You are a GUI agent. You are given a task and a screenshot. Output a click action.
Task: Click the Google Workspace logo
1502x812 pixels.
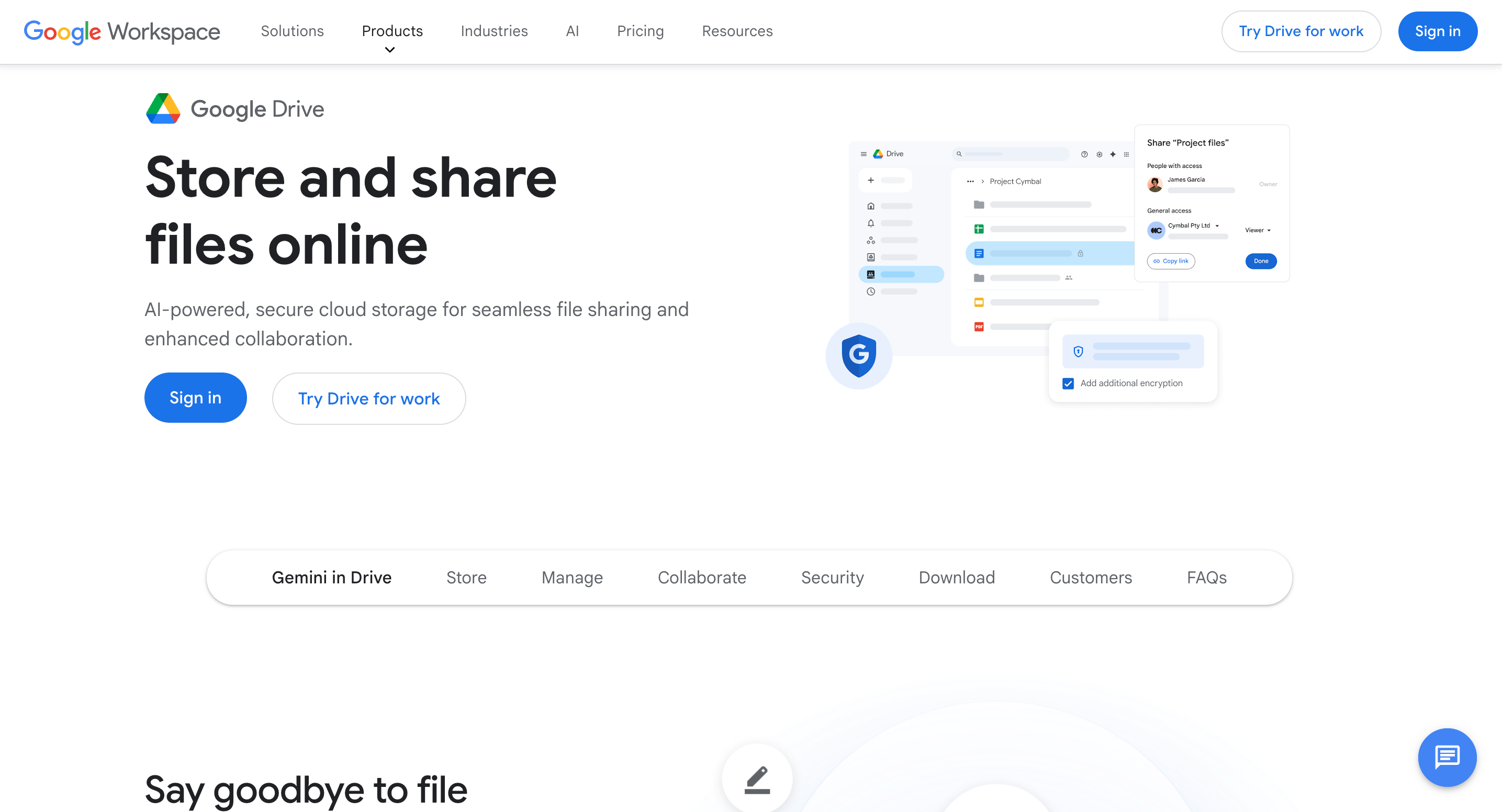click(x=122, y=31)
